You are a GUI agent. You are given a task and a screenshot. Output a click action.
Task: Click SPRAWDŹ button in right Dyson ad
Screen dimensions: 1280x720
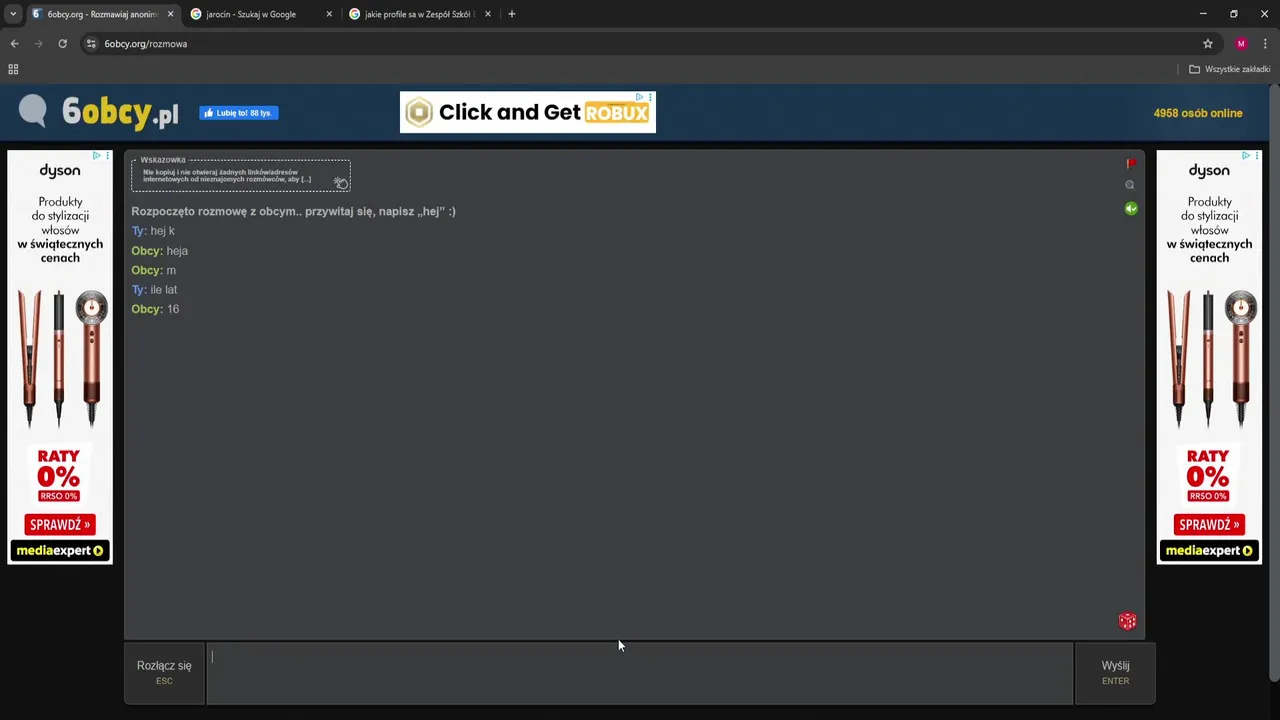tap(1209, 525)
